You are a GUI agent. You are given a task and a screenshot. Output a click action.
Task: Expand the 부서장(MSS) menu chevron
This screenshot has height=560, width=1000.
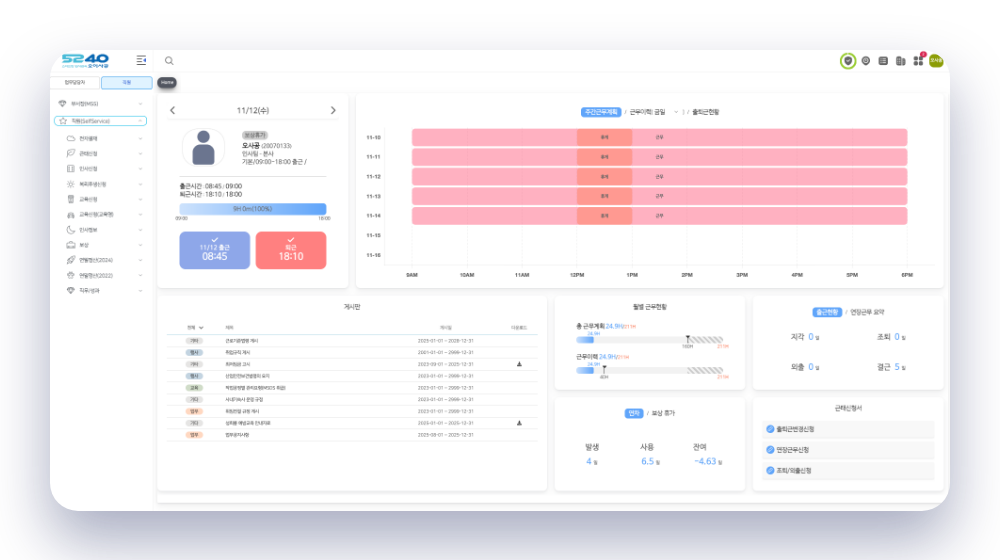click(140, 103)
